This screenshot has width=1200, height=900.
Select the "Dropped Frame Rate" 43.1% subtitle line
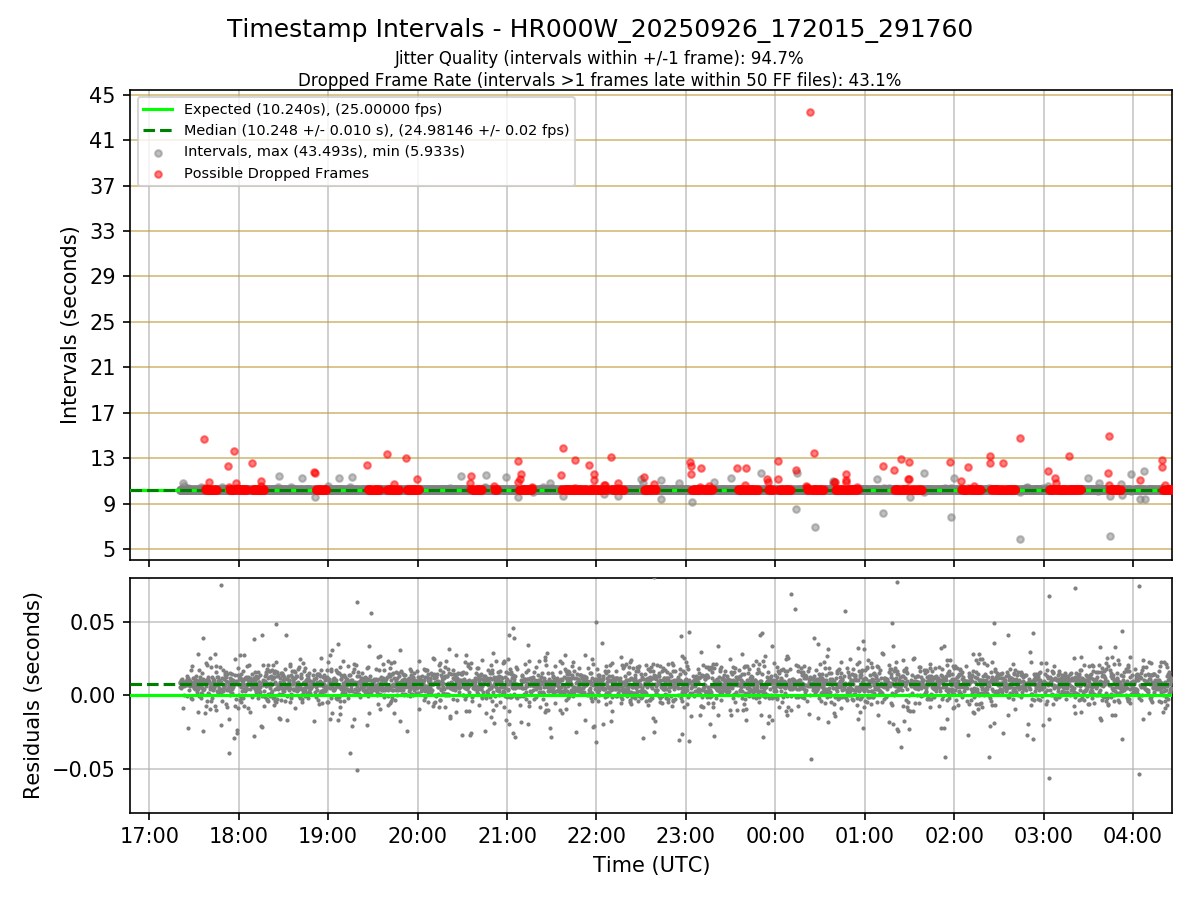click(x=600, y=80)
